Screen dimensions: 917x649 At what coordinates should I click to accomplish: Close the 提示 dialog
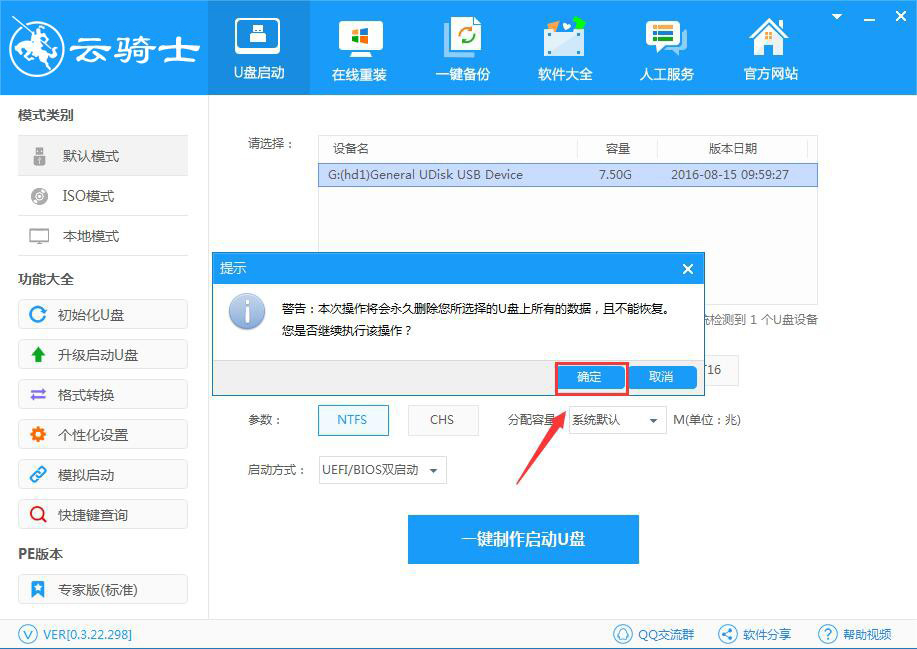(x=688, y=269)
